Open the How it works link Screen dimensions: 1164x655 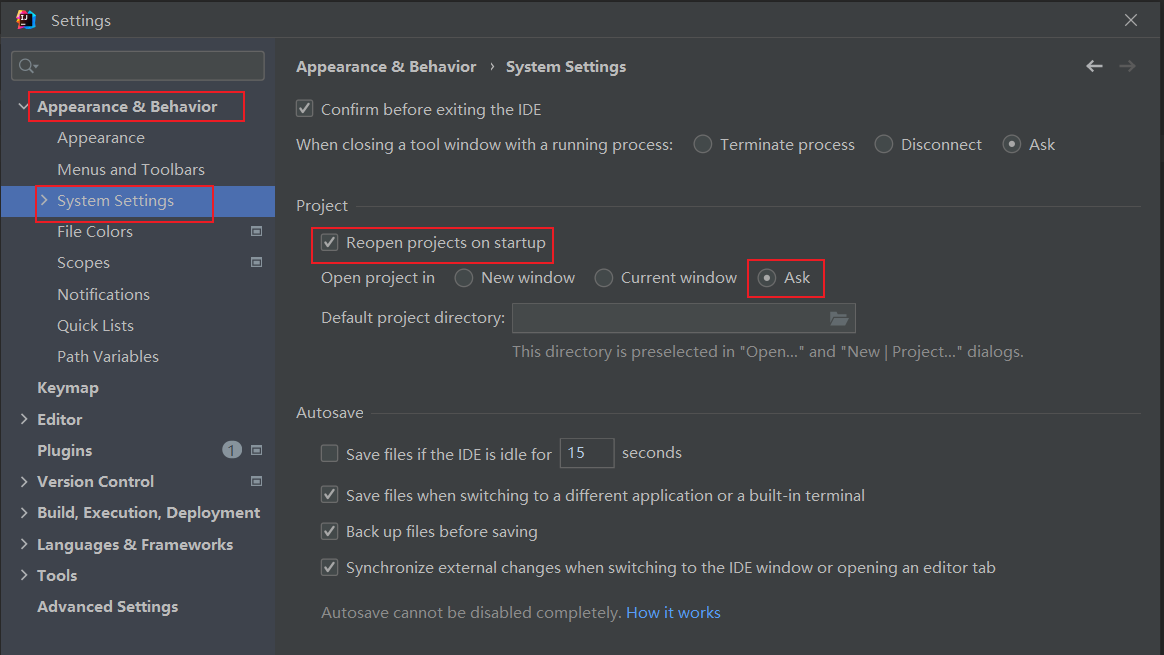[x=673, y=613]
